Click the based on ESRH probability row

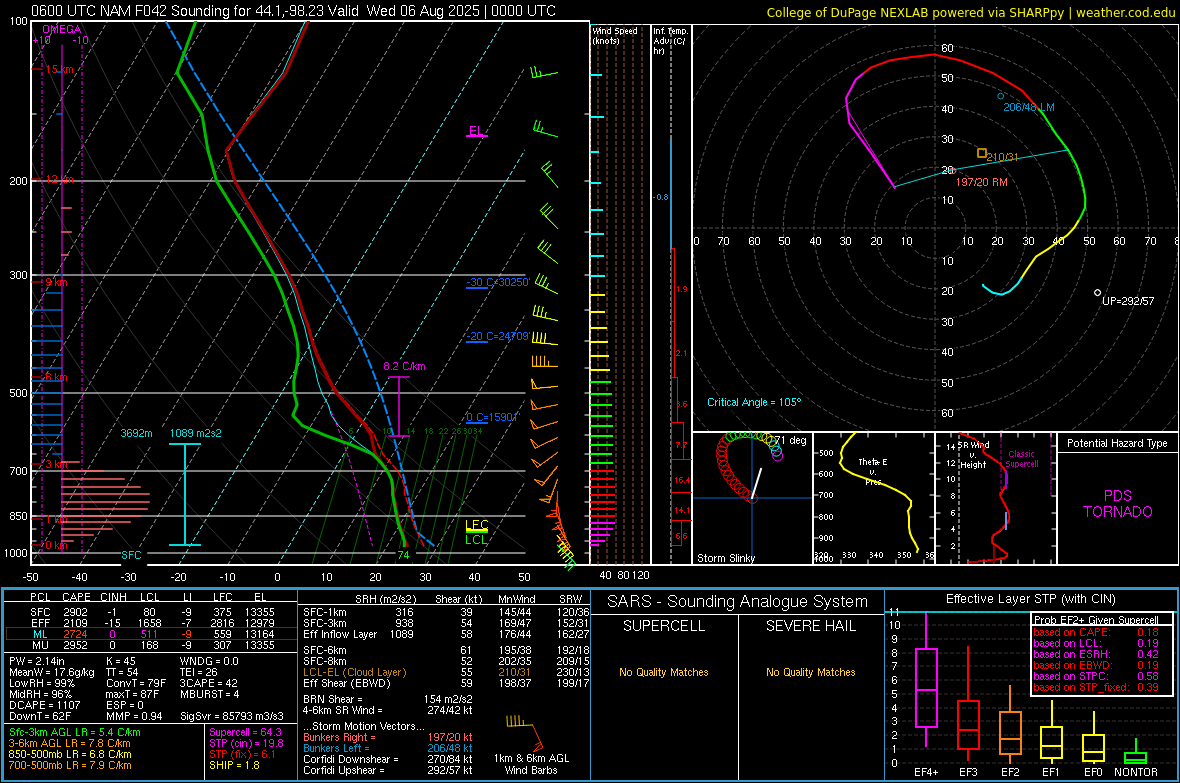tap(1096, 654)
